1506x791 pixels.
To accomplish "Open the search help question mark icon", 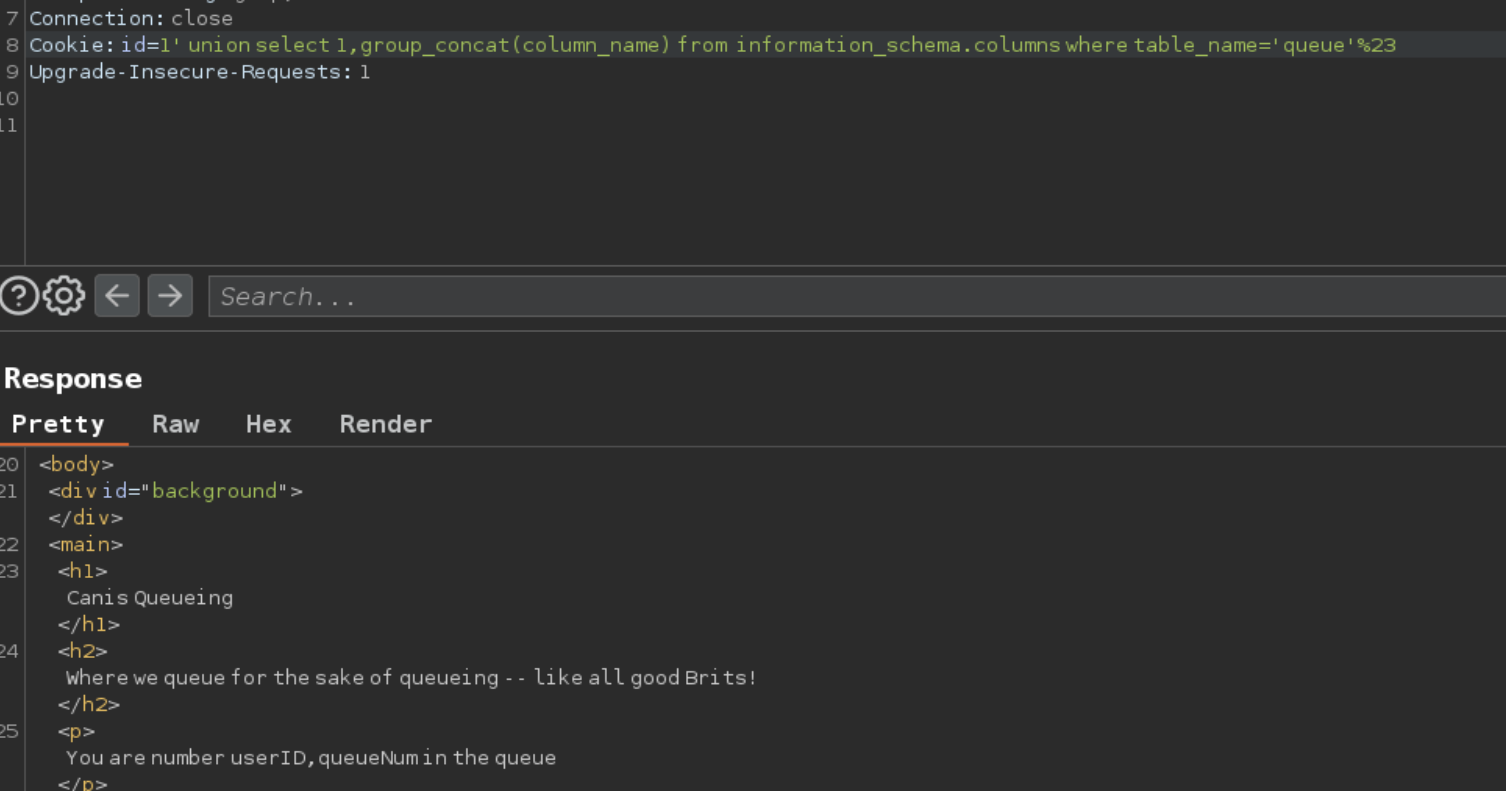I will coord(19,296).
